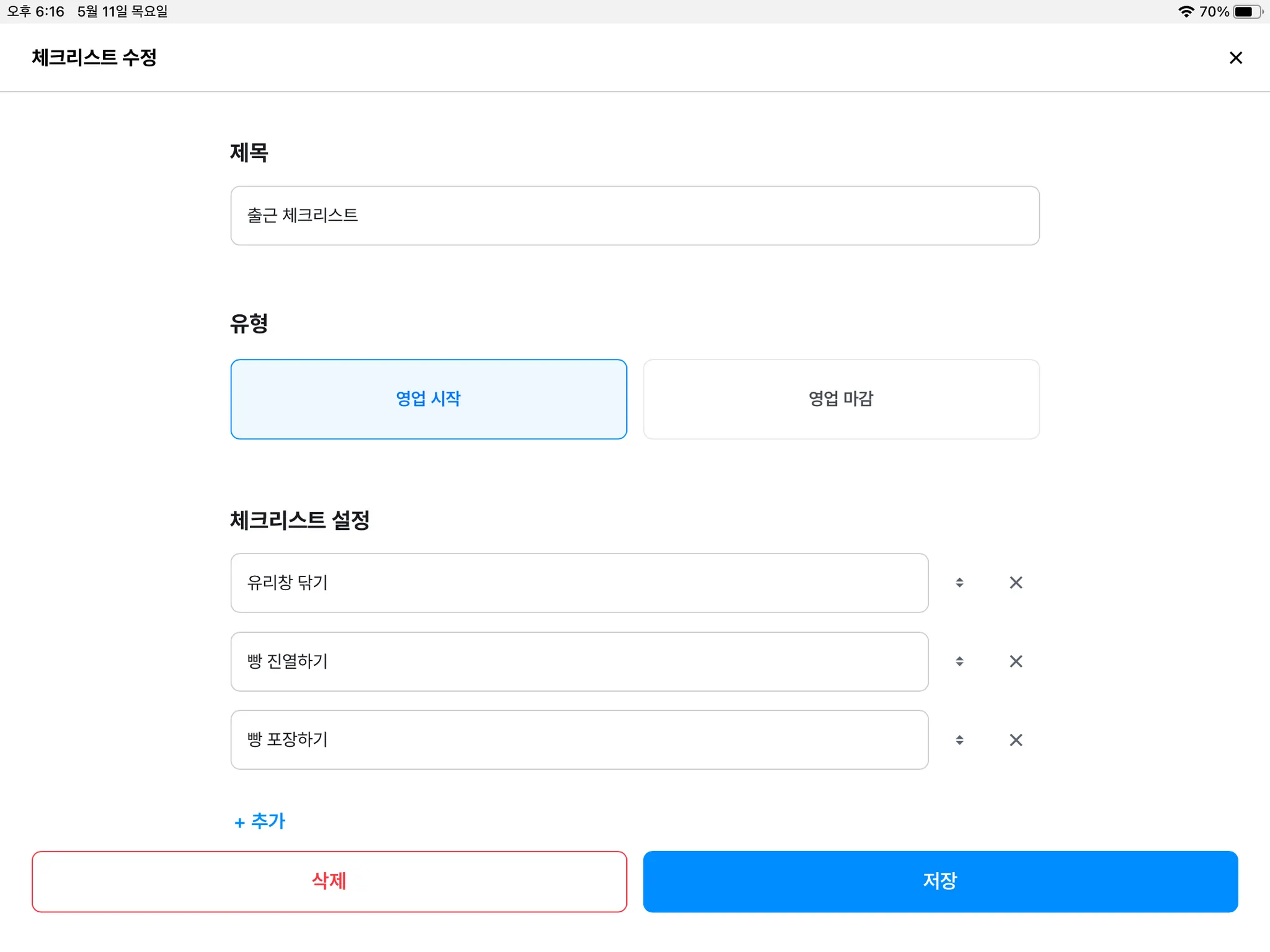Click reorder arrows beside 빵 진열하기
Viewport: 1270px width, 952px height.
click(x=959, y=661)
